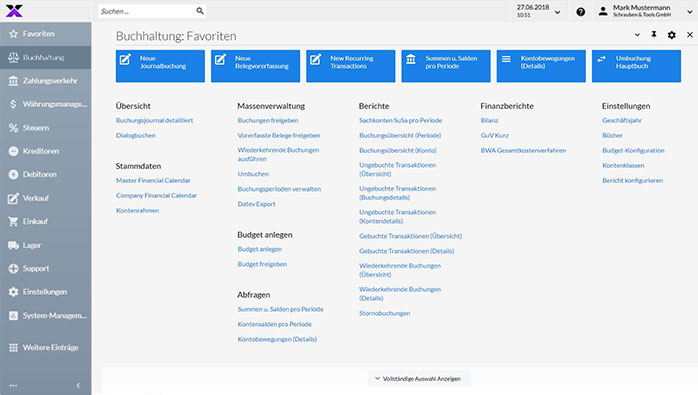
Task: Open the Sachkonten SuSa pro Periode link
Action: (x=401, y=121)
